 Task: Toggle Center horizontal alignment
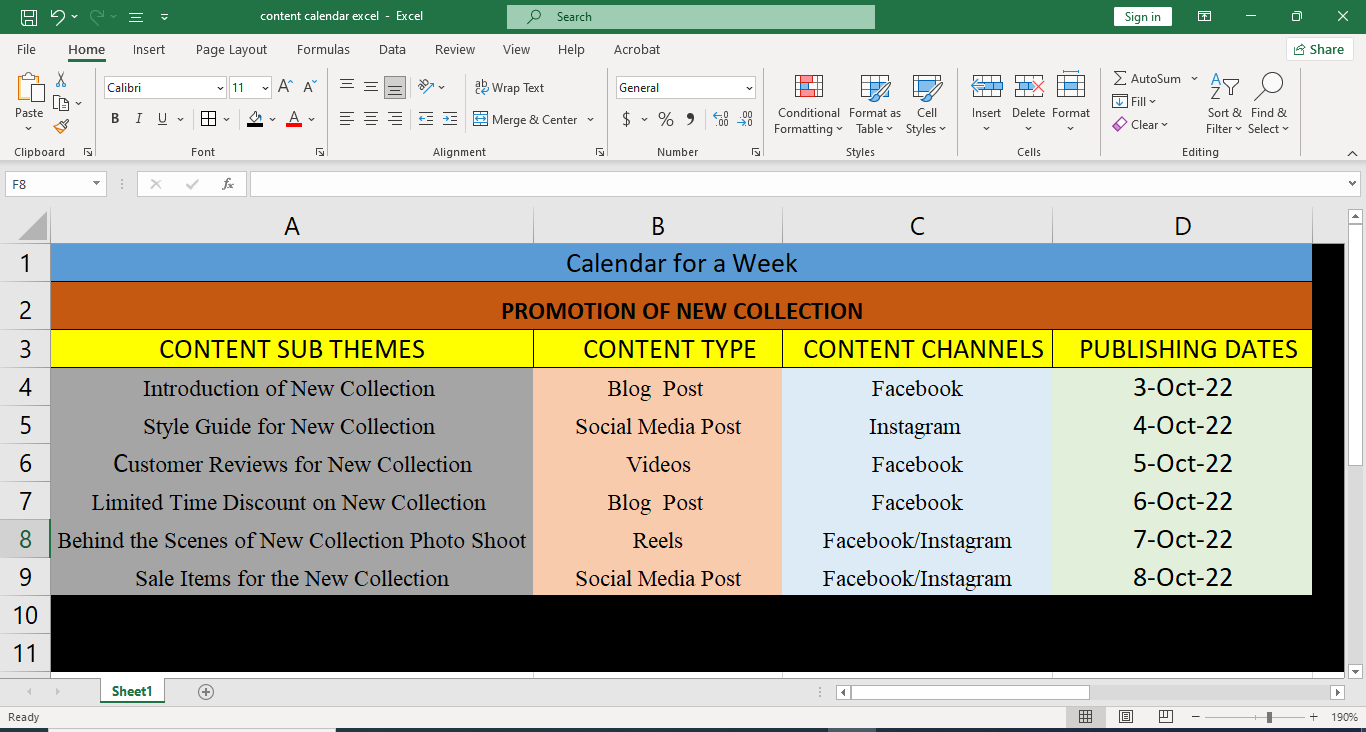click(x=371, y=119)
